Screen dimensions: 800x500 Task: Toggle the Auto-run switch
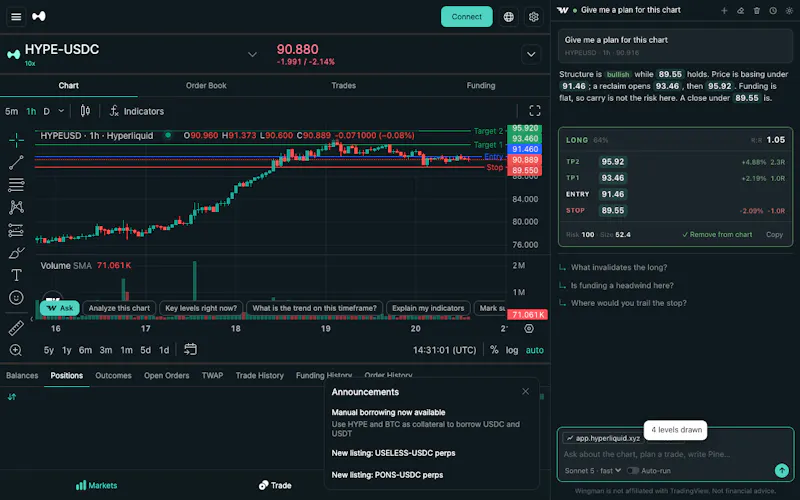tap(633, 471)
